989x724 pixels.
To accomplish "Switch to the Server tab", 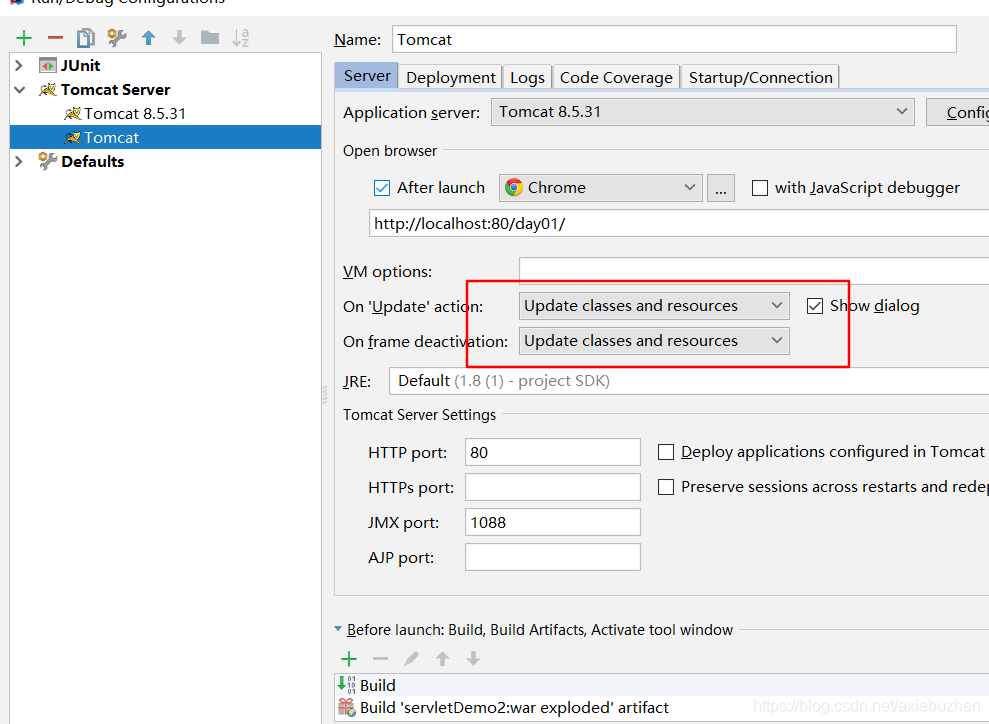I will point(366,76).
